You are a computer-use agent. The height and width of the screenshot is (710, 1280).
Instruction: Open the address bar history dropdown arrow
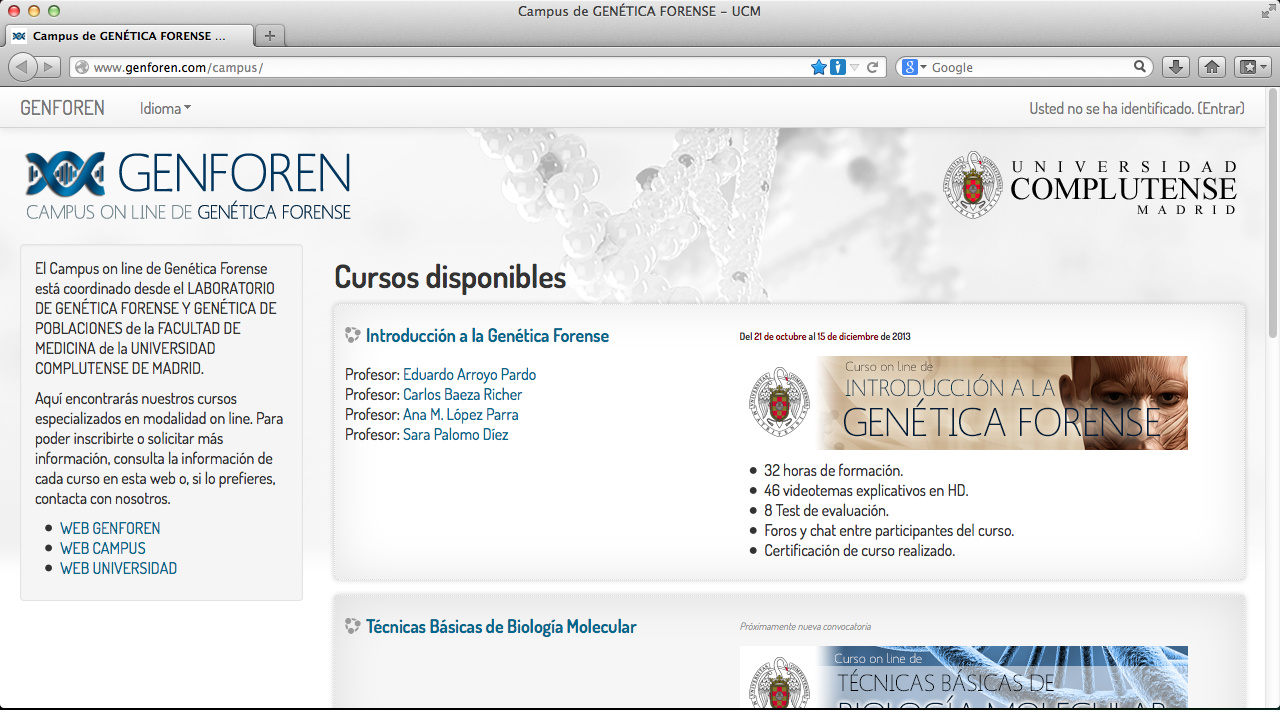855,67
